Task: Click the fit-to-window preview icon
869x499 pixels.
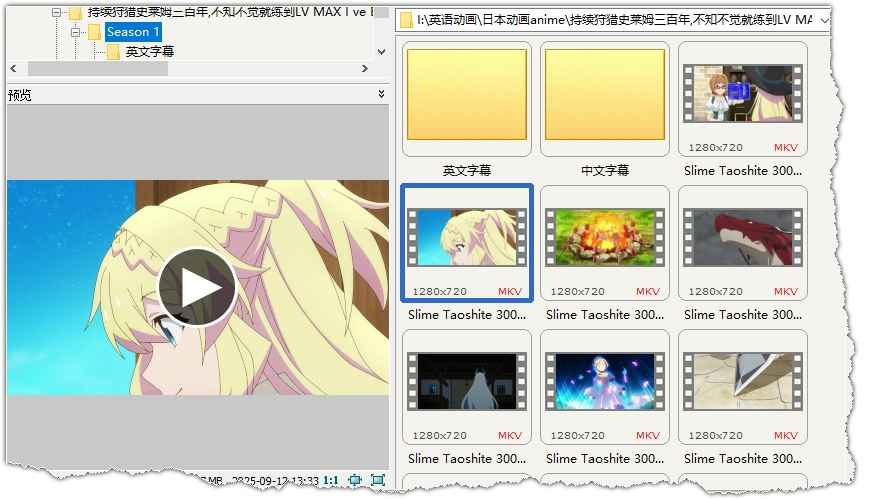Action: (x=355, y=481)
